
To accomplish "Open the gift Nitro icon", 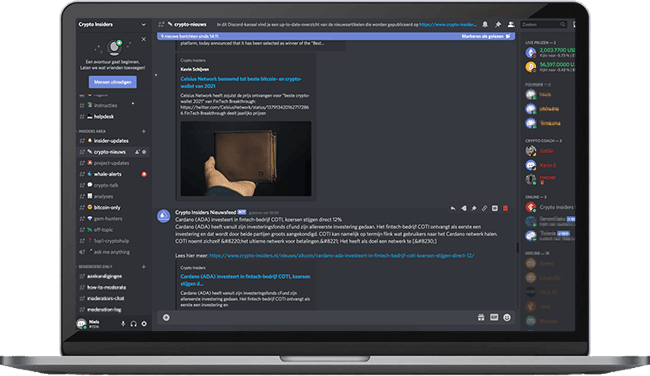I will (x=481, y=318).
